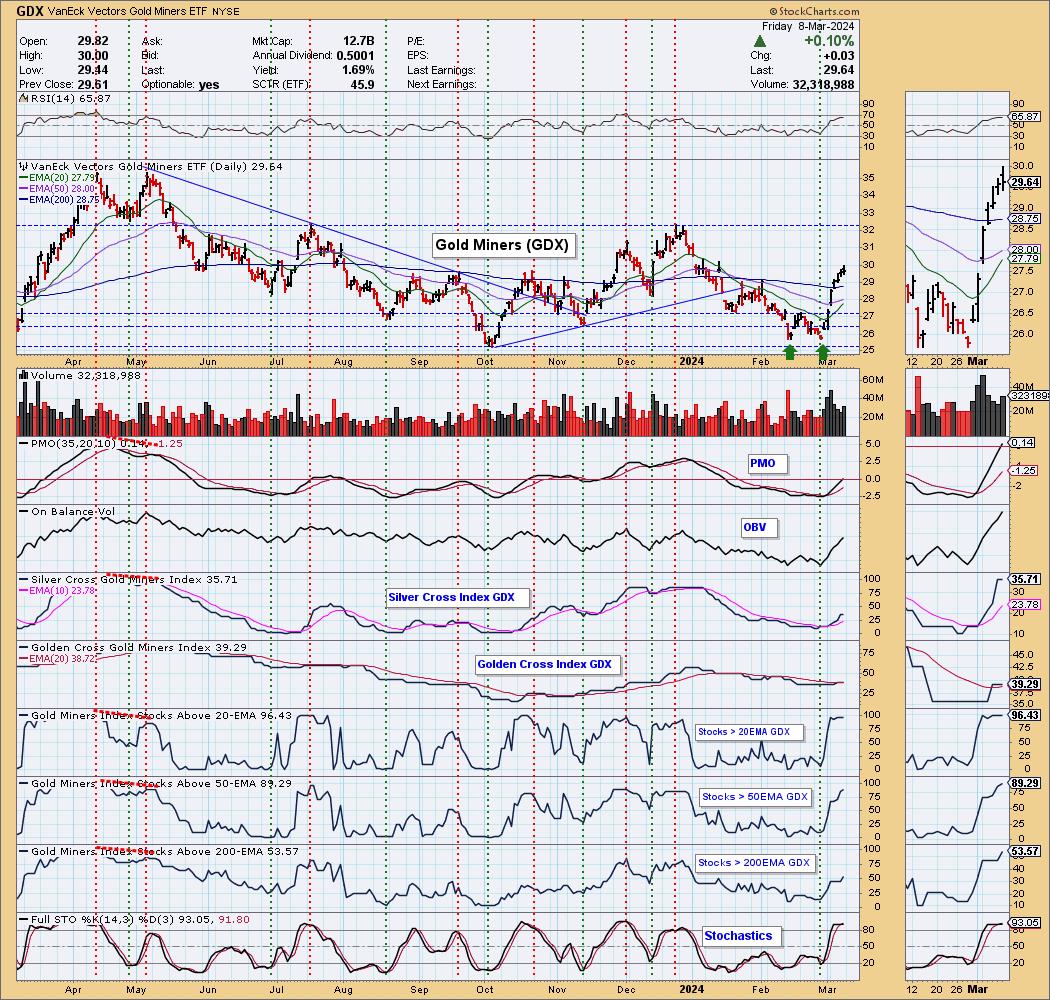Click the 29.64 price tag in zoom panel
The height and width of the screenshot is (1000, 1050).
pyautogui.click(x=1025, y=182)
